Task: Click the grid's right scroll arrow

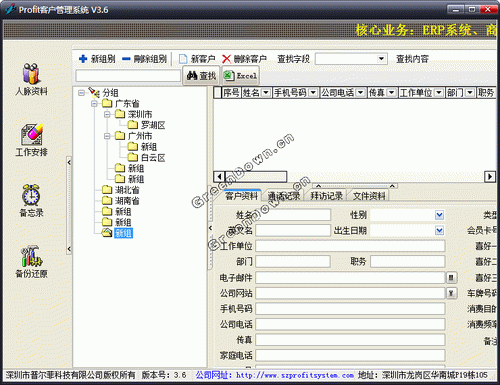Action: click(490, 176)
